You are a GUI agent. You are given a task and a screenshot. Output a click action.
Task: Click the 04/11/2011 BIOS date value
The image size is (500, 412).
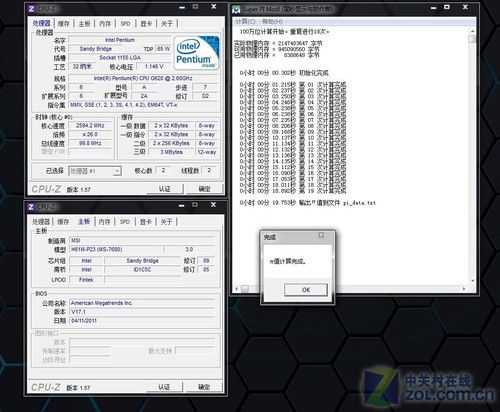(142, 321)
